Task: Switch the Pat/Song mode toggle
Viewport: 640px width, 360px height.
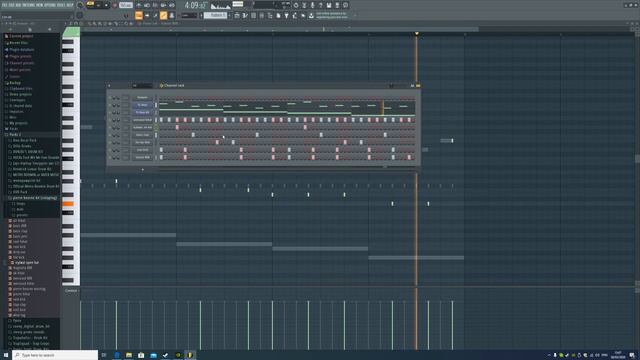Action: [90, 5]
